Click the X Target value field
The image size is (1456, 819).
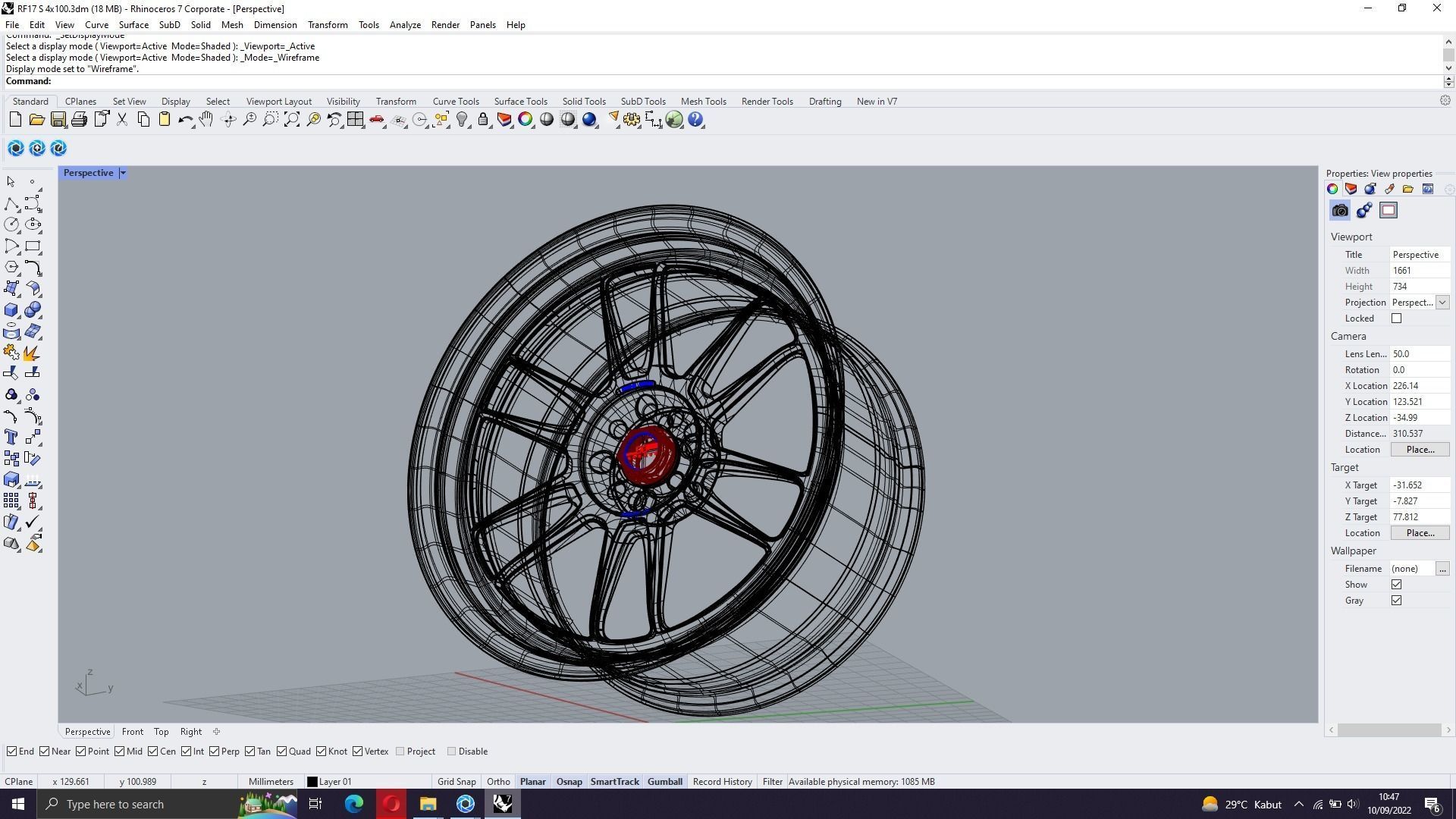(1420, 485)
